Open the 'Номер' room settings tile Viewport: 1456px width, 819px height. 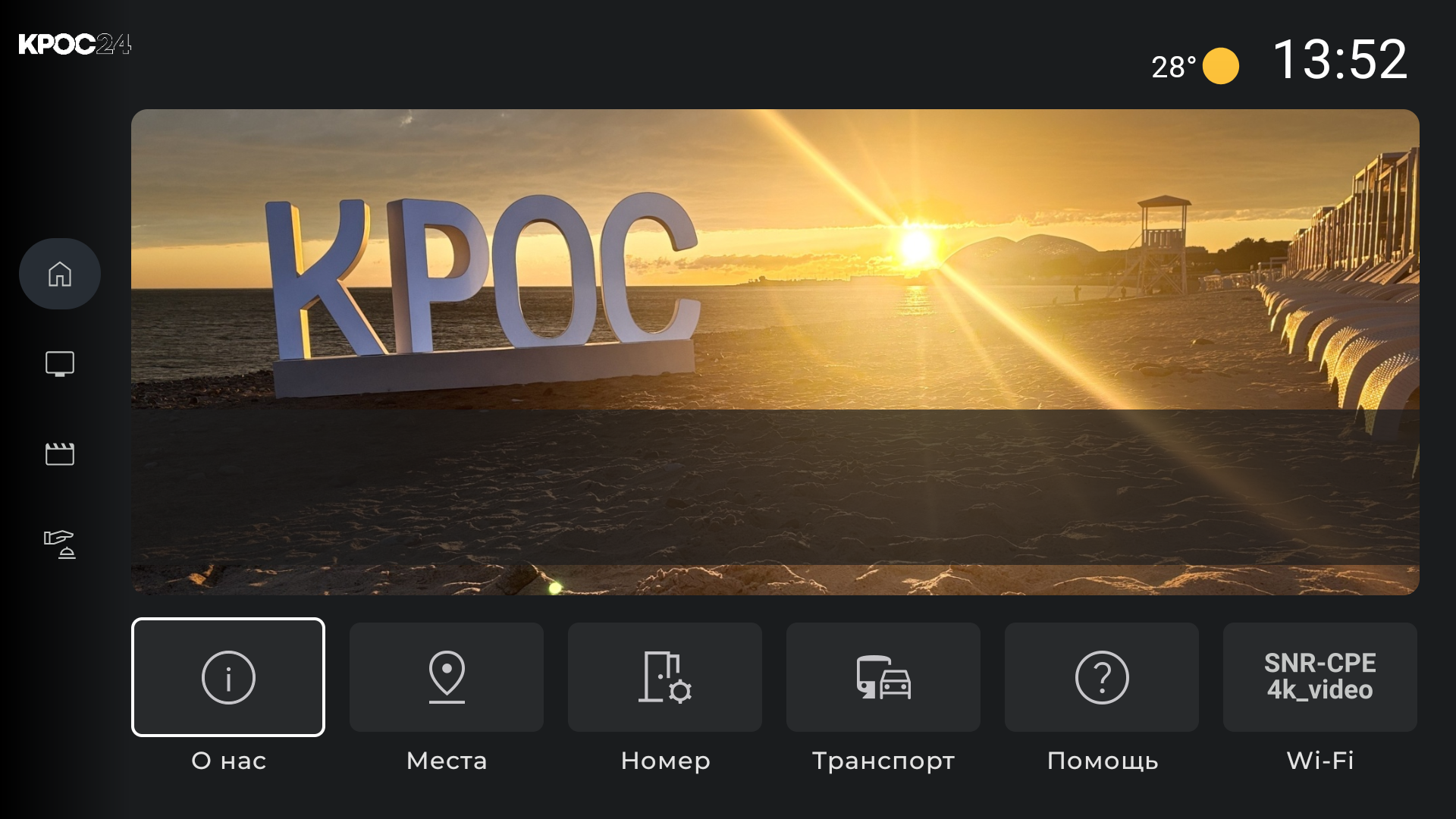coord(665,677)
